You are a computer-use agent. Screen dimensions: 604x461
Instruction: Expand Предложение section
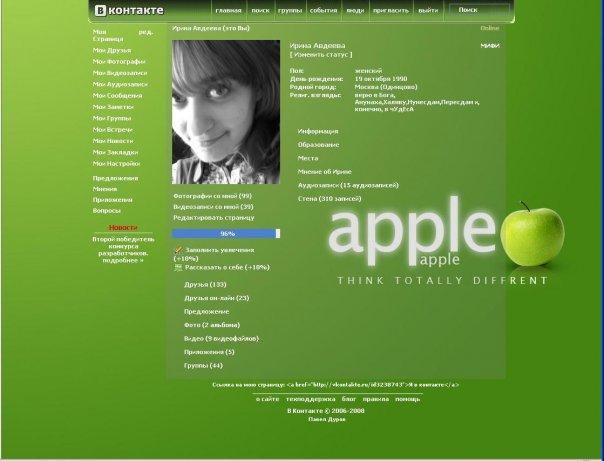pos(206,312)
